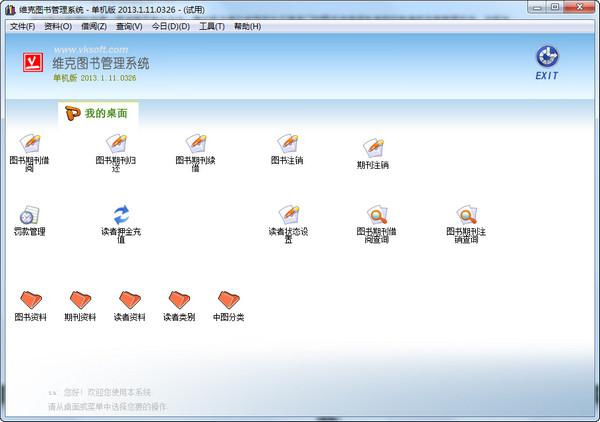Minimize the window
Screen dimensions: 600x422
pos(537,7)
